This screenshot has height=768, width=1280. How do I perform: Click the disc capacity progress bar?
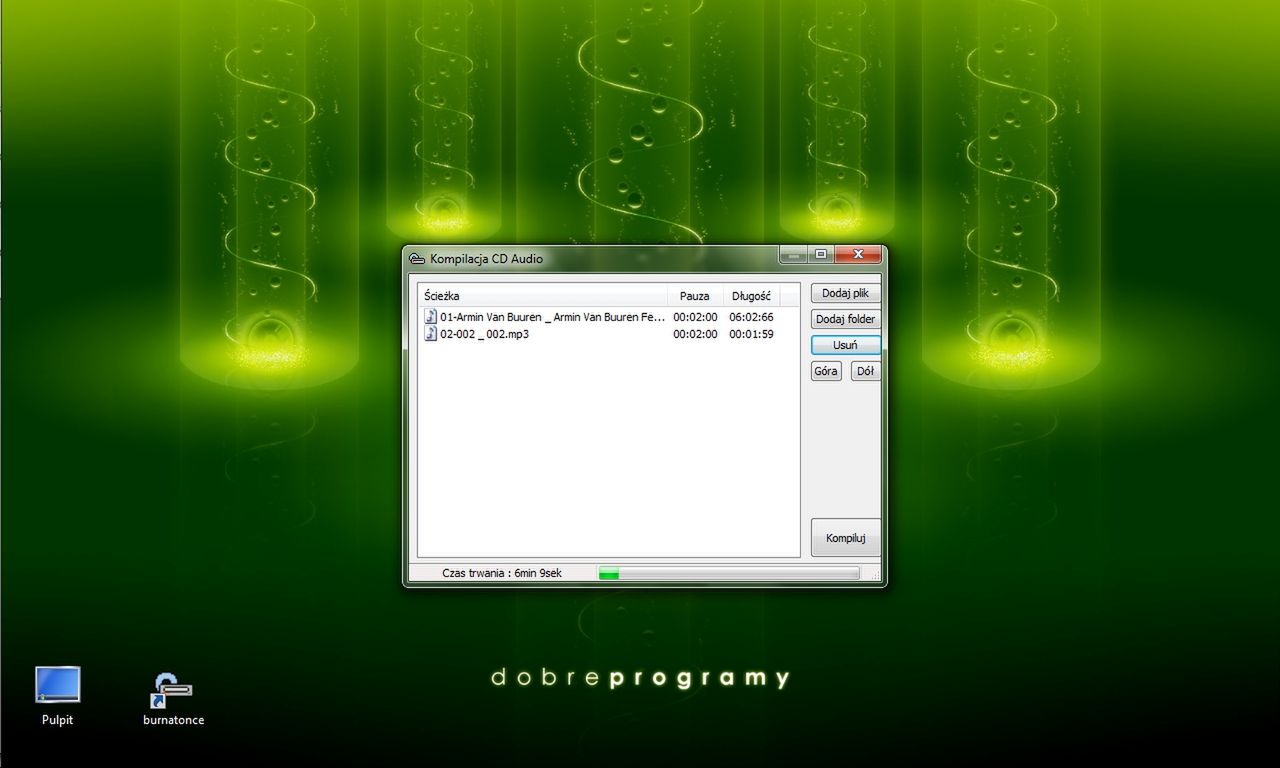728,573
